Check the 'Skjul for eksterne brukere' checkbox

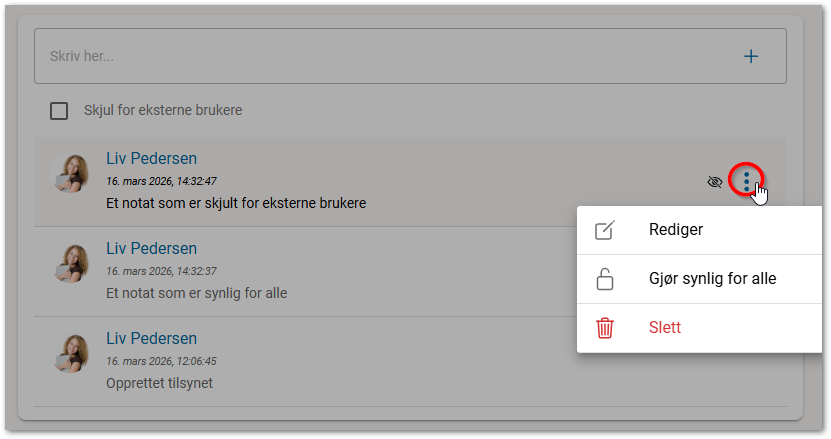[x=59, y=111]
